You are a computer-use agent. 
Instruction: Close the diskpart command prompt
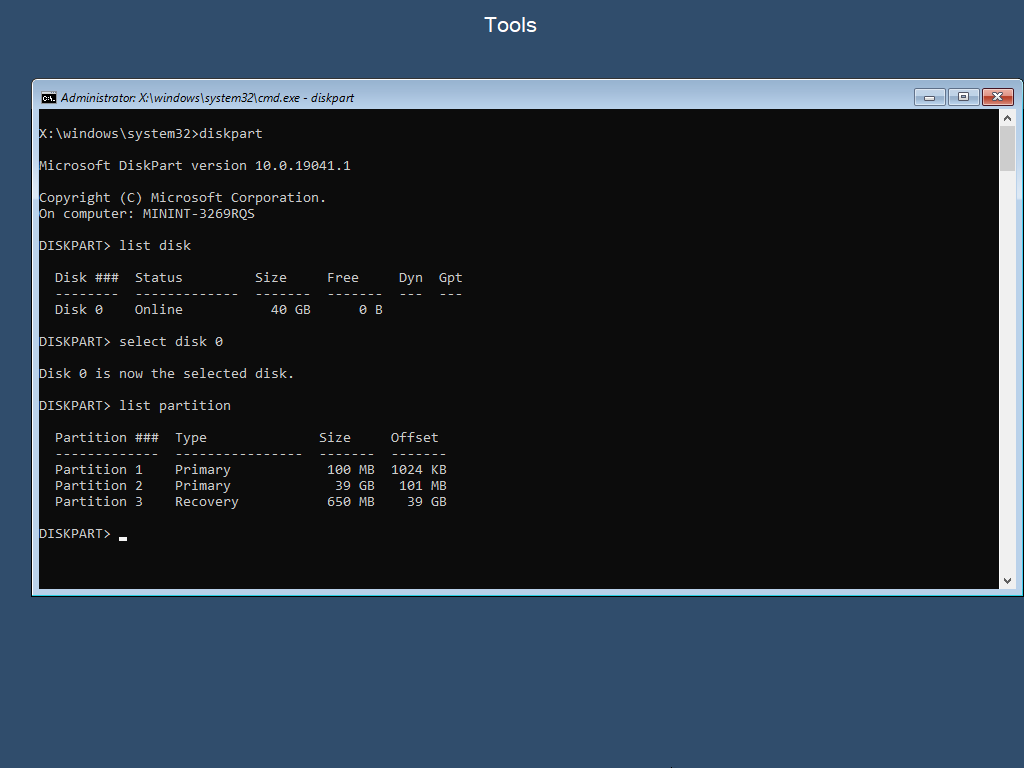pos(998,96)
